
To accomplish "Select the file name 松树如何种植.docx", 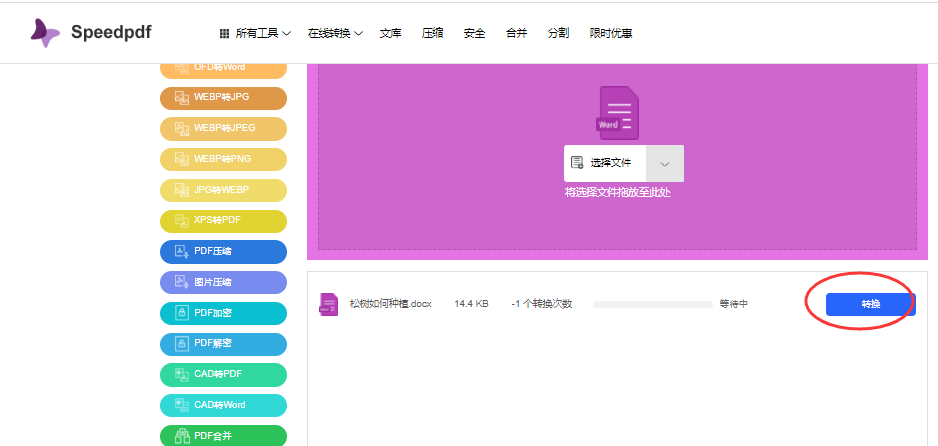I will [391, 304].
